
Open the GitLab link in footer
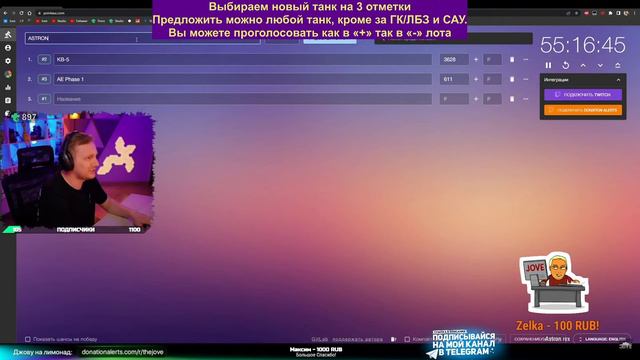319,339
